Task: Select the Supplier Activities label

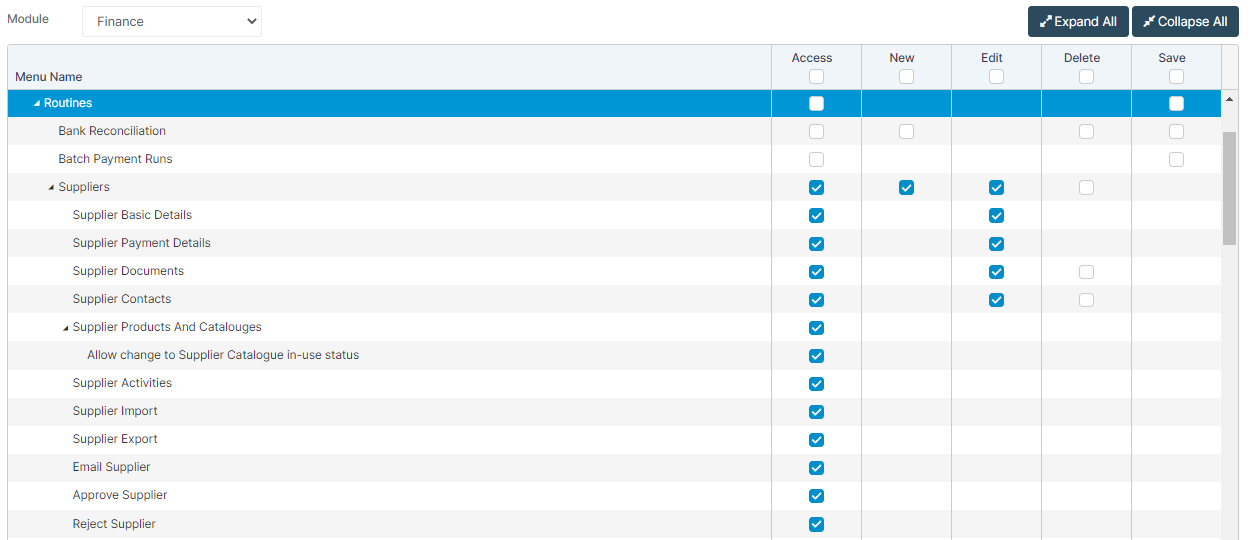Action: pos(122,383)
